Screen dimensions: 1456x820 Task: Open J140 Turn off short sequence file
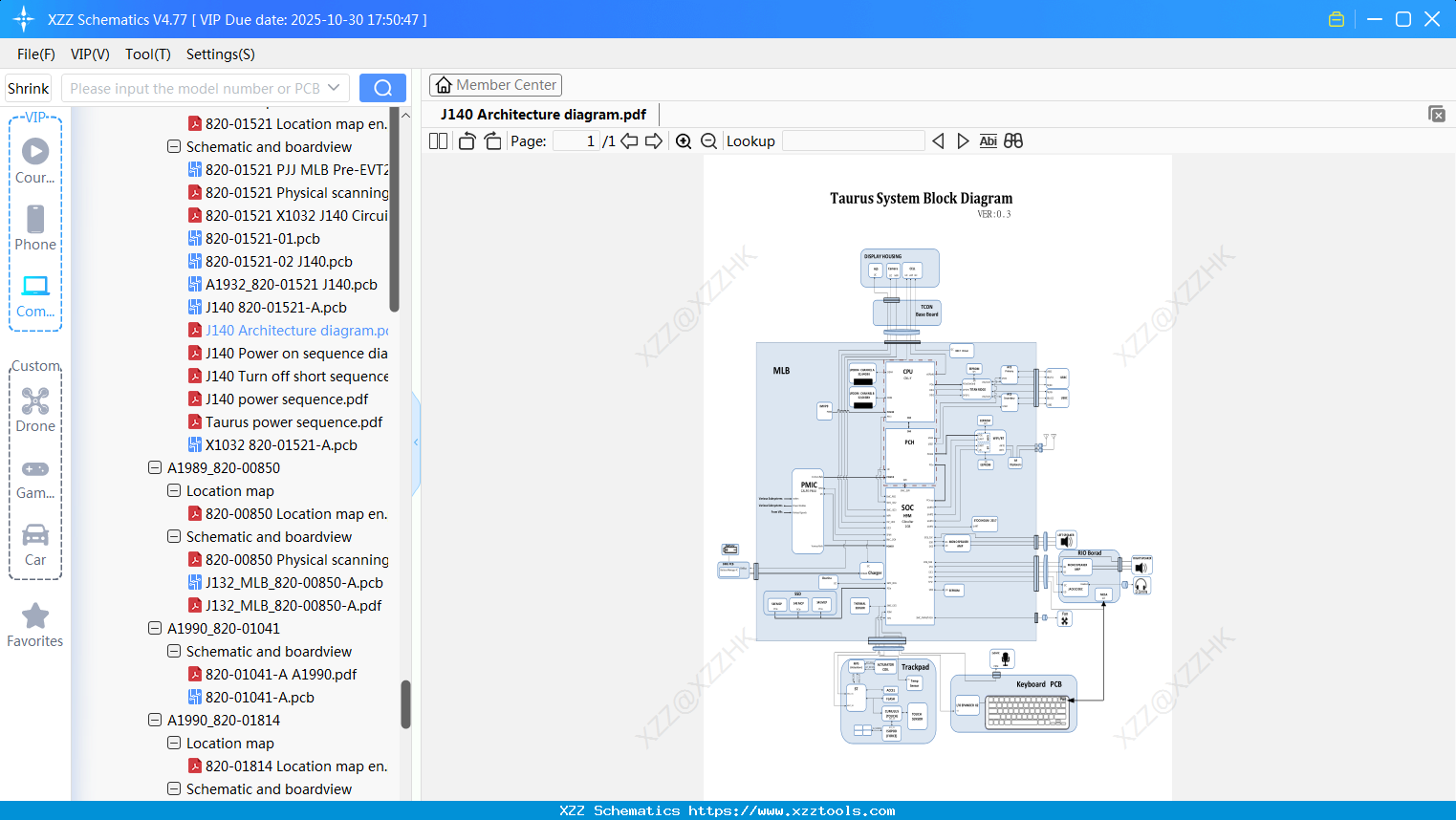tap(288, 377)
